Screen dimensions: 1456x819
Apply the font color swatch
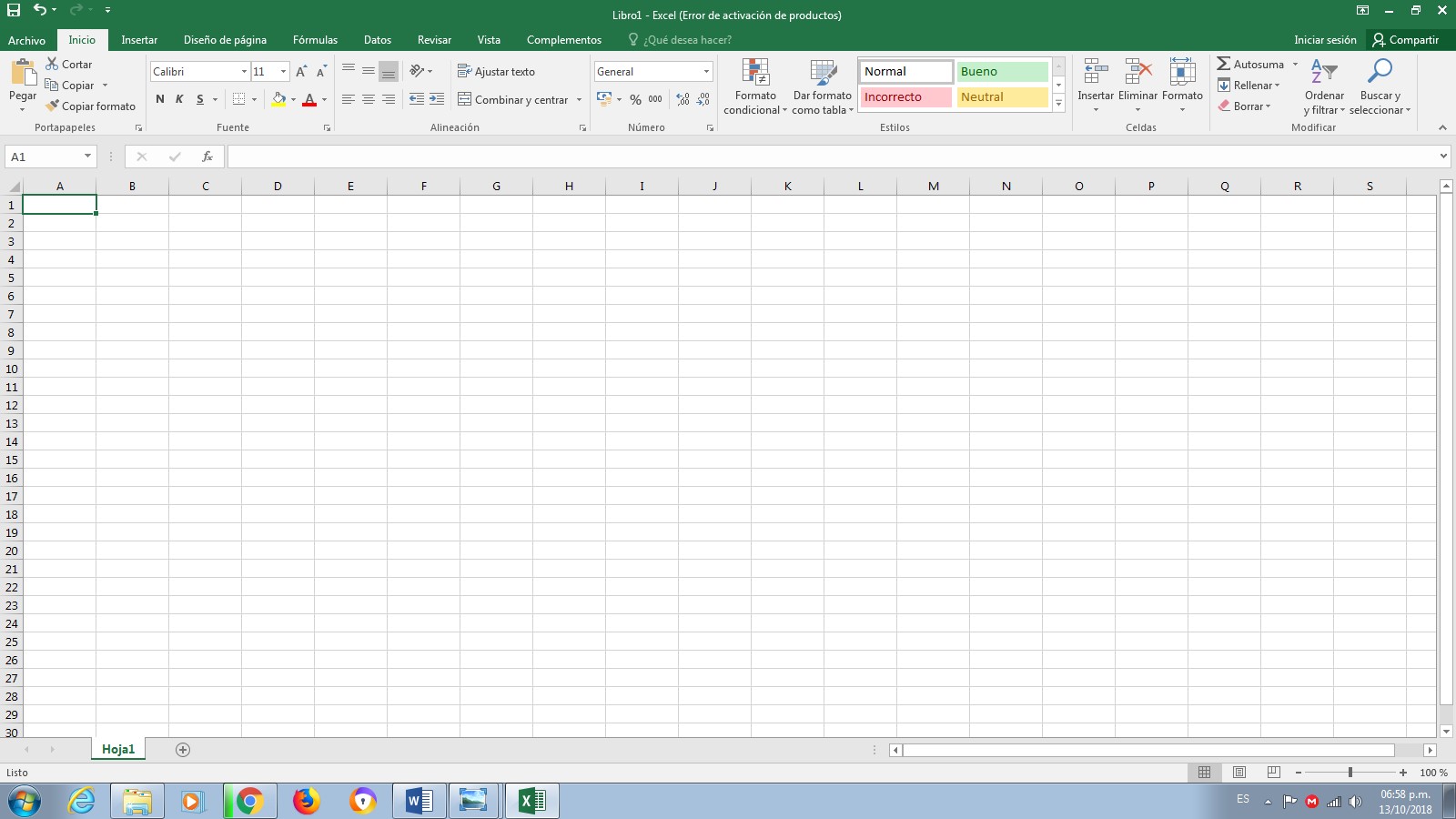coord(309,99)
